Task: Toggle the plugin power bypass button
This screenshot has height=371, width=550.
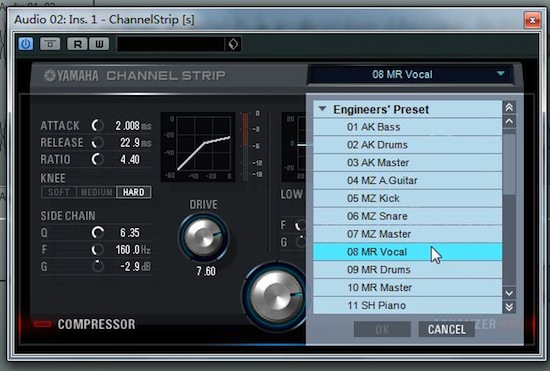Action: 26,44
